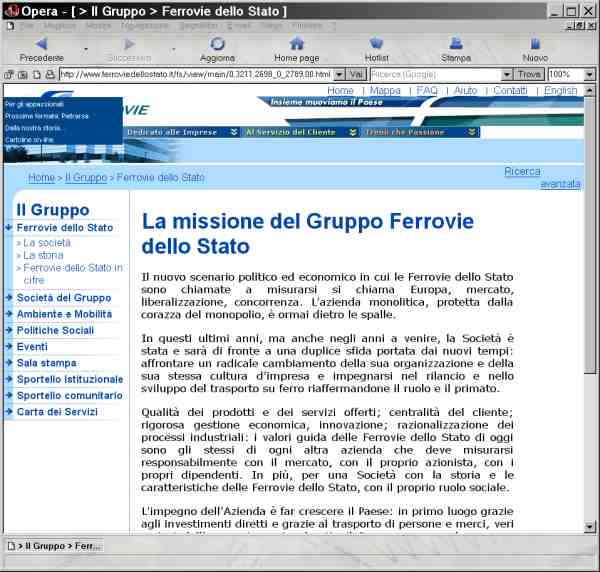Screen dimensions: 600x572
Task: Click Cartoline on-line in the blue box
Action: (29, 140)
